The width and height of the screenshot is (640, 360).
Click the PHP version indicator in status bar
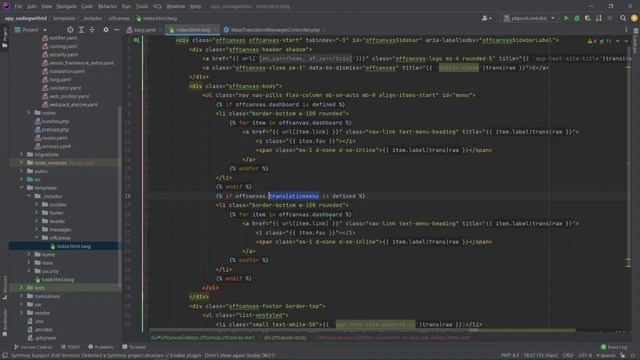[510, 356]
